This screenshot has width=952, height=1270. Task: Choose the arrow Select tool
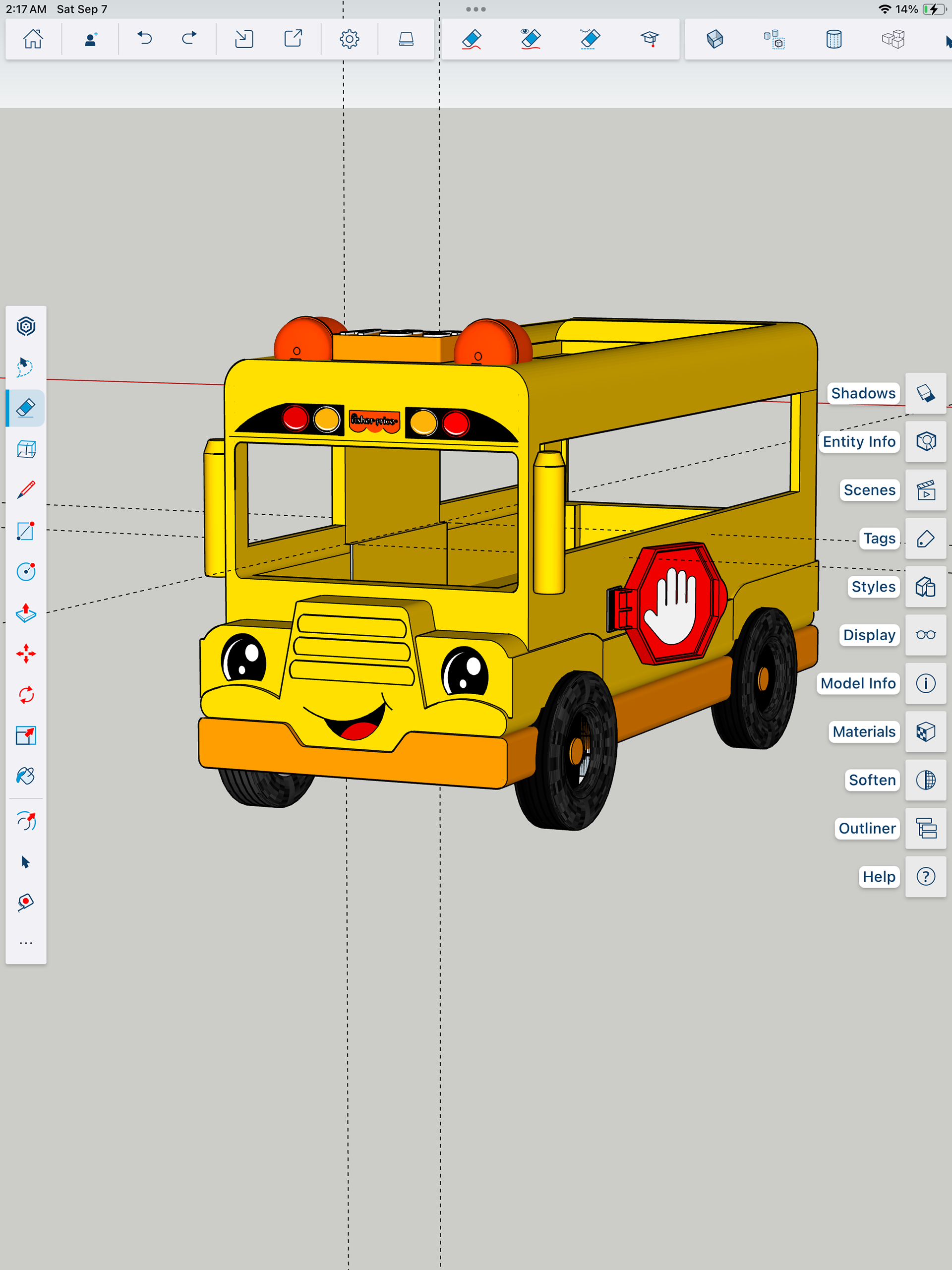click(26, 862)
